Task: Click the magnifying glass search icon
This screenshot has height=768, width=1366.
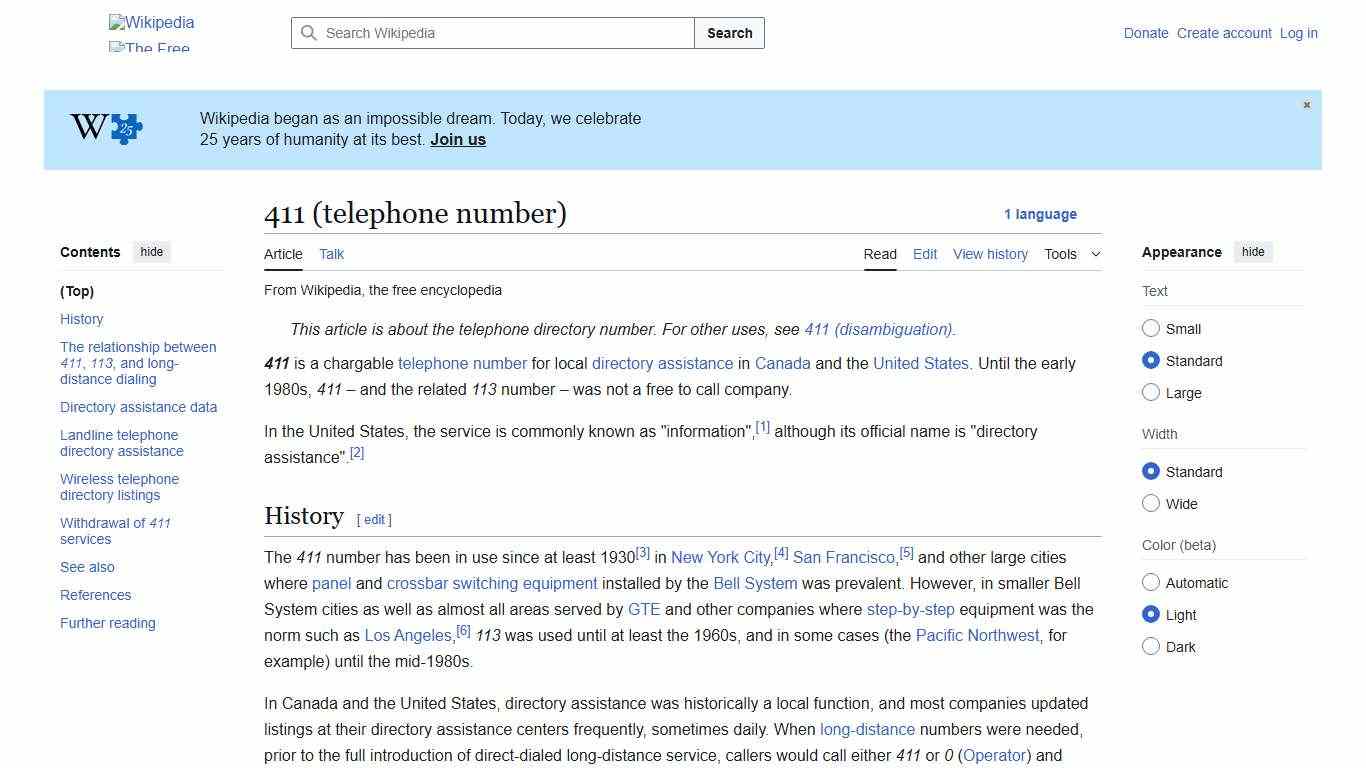Action: tap(309, 33)
